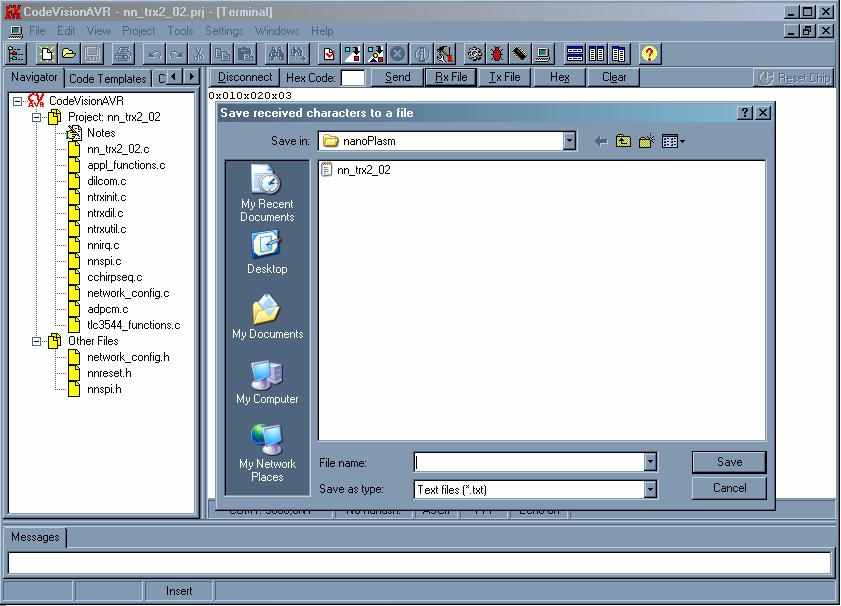Collapse the Other Files tree node
Image resolution: width=841 pixels, height=606 pixels.
tap(36, 341)
